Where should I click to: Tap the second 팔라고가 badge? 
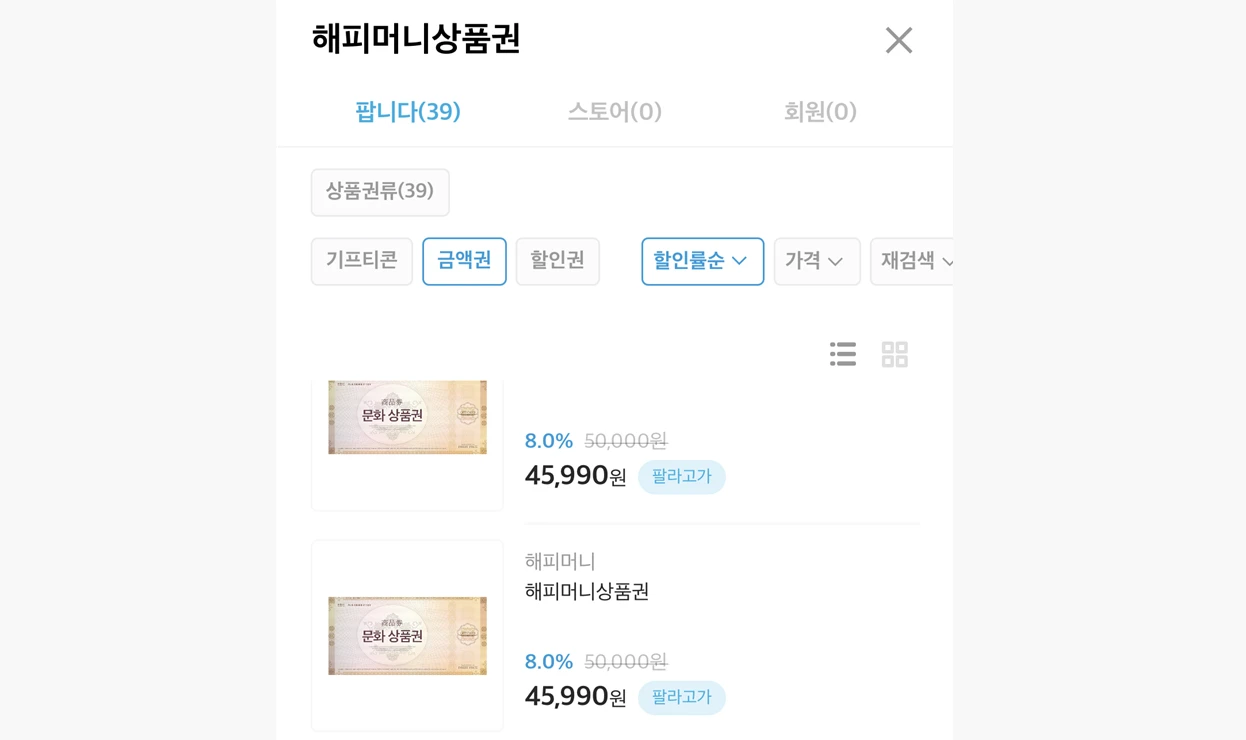tap(682, 697)
